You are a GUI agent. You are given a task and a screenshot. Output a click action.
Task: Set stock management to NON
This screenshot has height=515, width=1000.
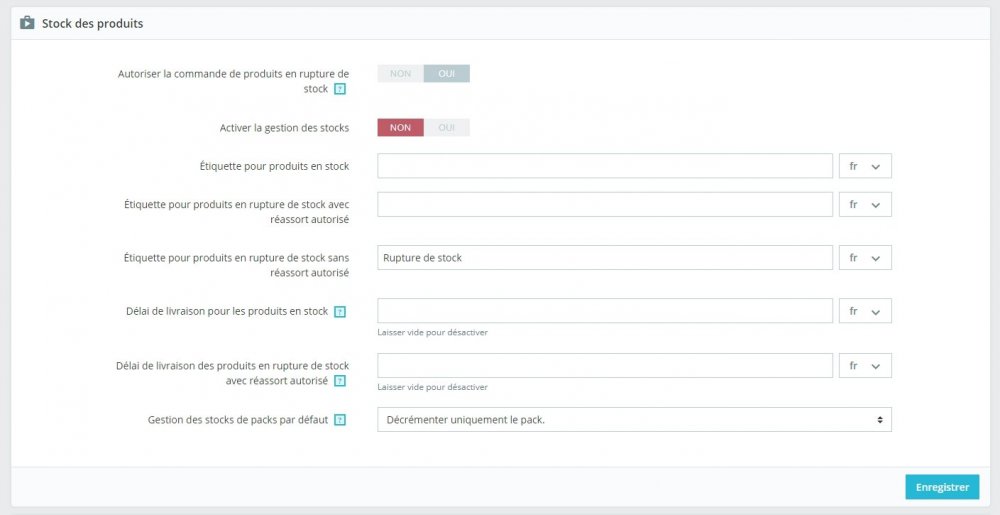point(400,127)
